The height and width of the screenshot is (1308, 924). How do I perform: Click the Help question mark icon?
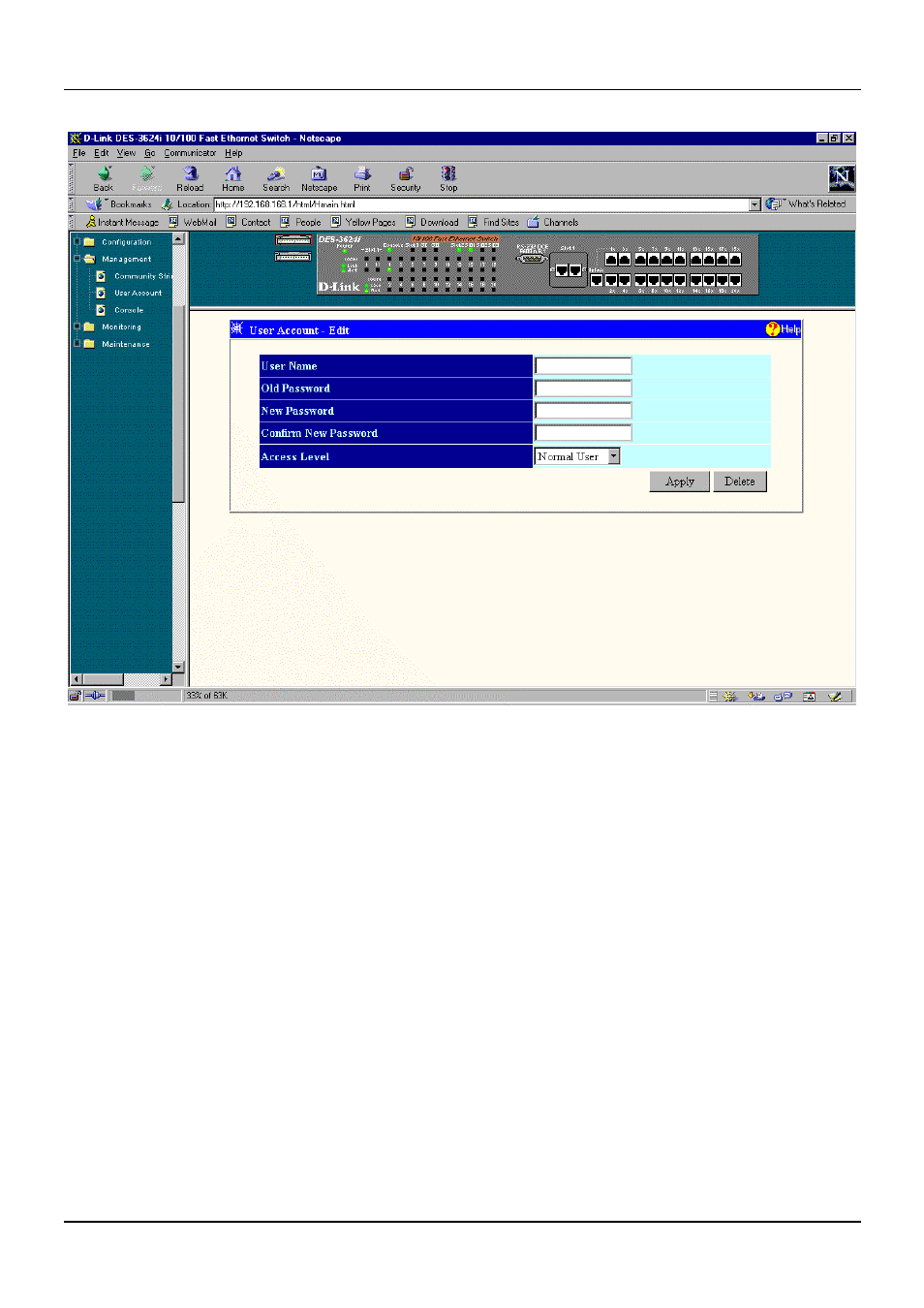(x=773, y=329)
